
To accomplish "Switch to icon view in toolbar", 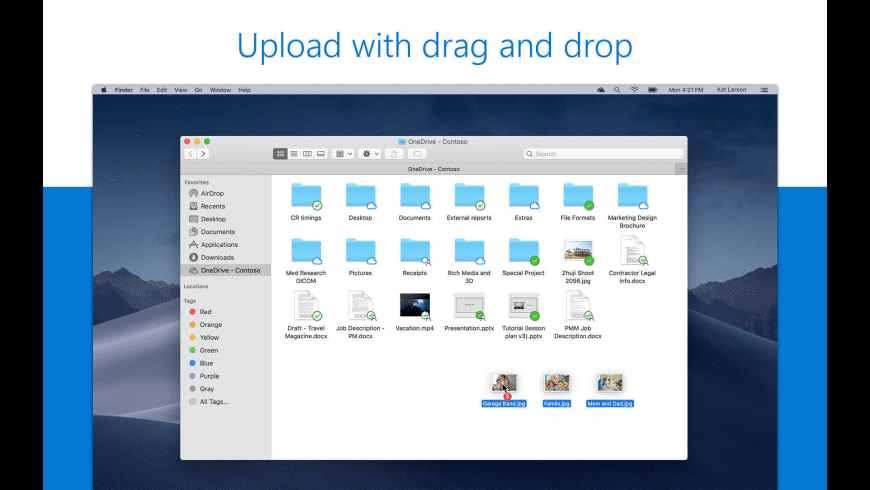I will pos(280,154).
